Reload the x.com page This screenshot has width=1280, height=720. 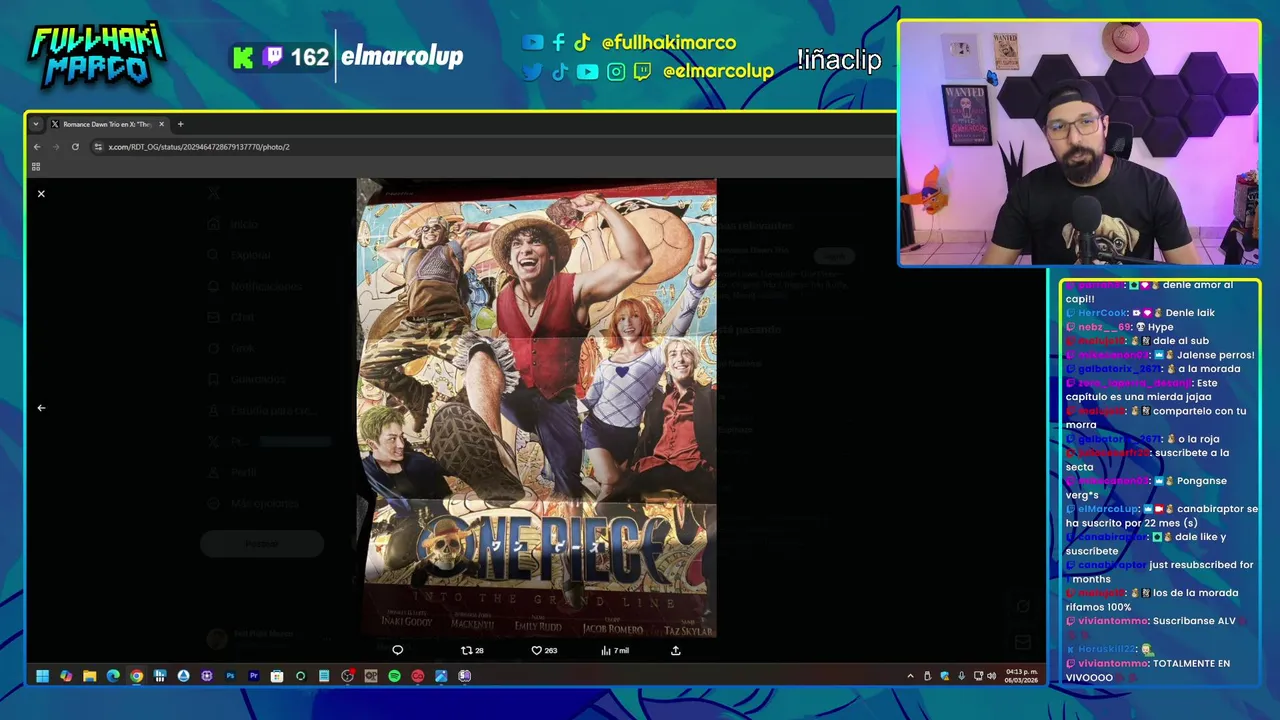pos(75,147)
